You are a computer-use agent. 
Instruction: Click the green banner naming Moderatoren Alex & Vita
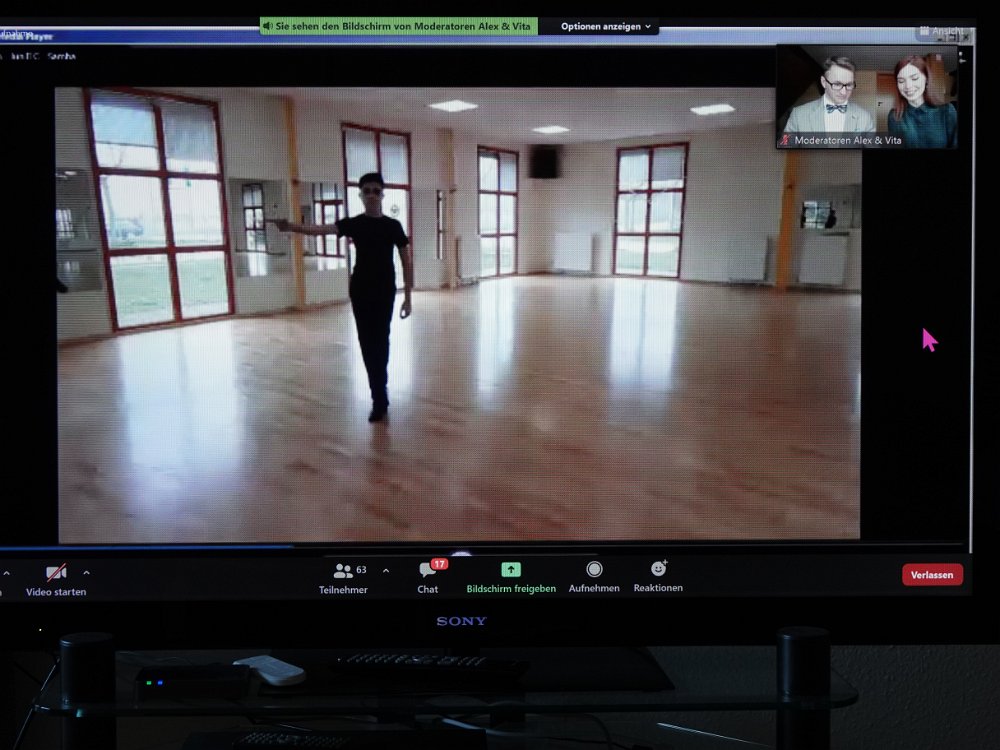(x=399, y=26)
